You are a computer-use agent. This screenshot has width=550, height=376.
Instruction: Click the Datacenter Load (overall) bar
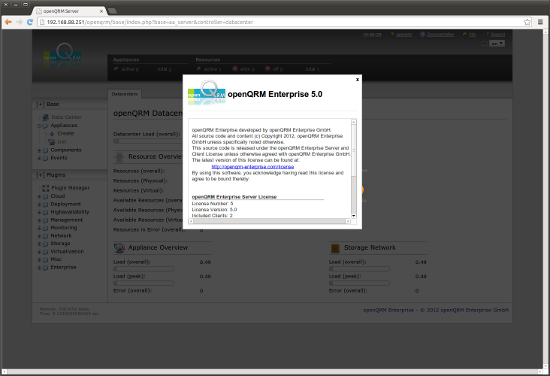148,141
